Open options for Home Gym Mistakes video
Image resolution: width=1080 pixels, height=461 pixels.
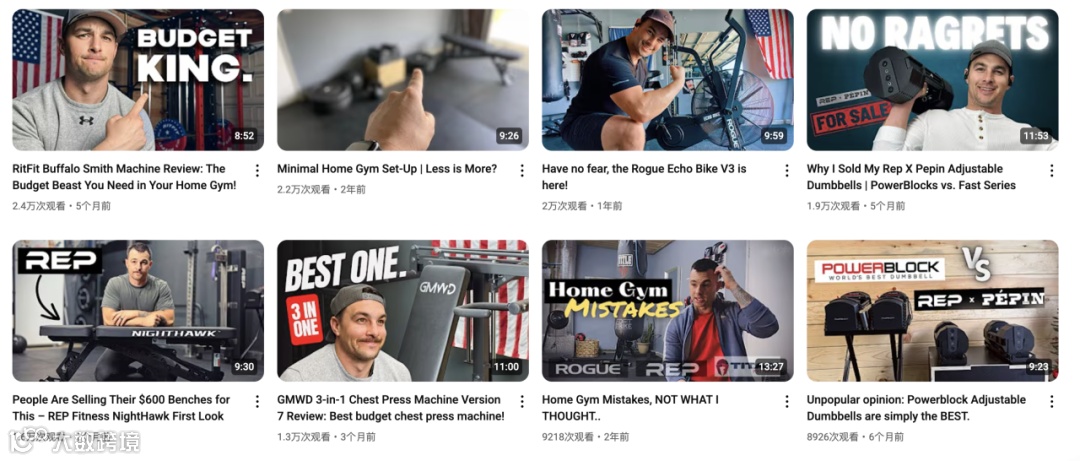787,401
